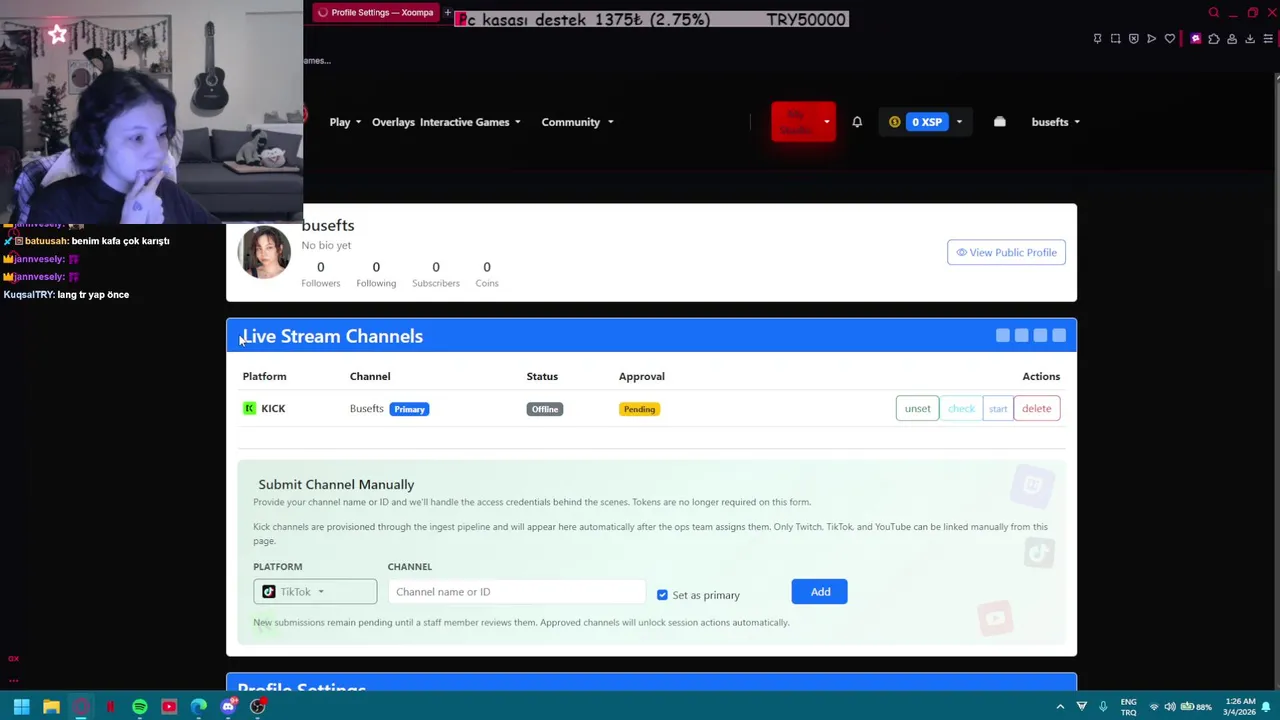The width and height of the screenshot is (1280, 720).
Task: Open the busefts account dropdown
Action: 1055,122
